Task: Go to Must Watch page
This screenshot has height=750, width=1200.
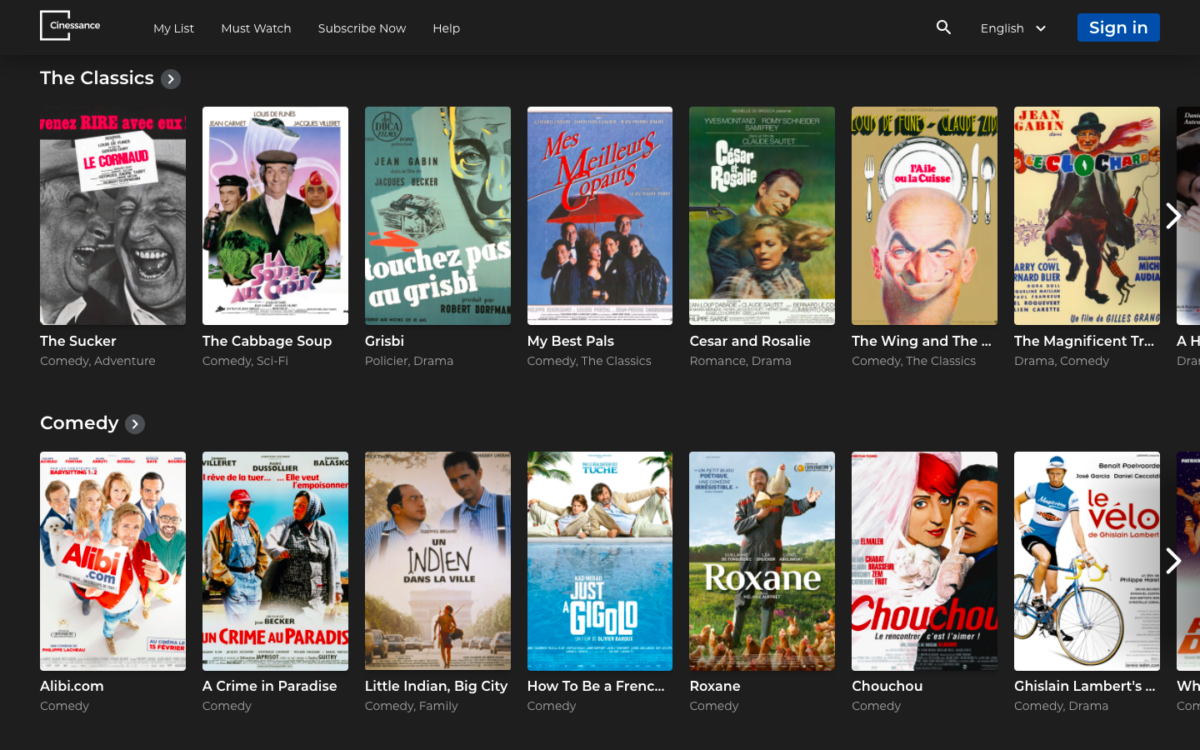Action: tap(256, 28)
